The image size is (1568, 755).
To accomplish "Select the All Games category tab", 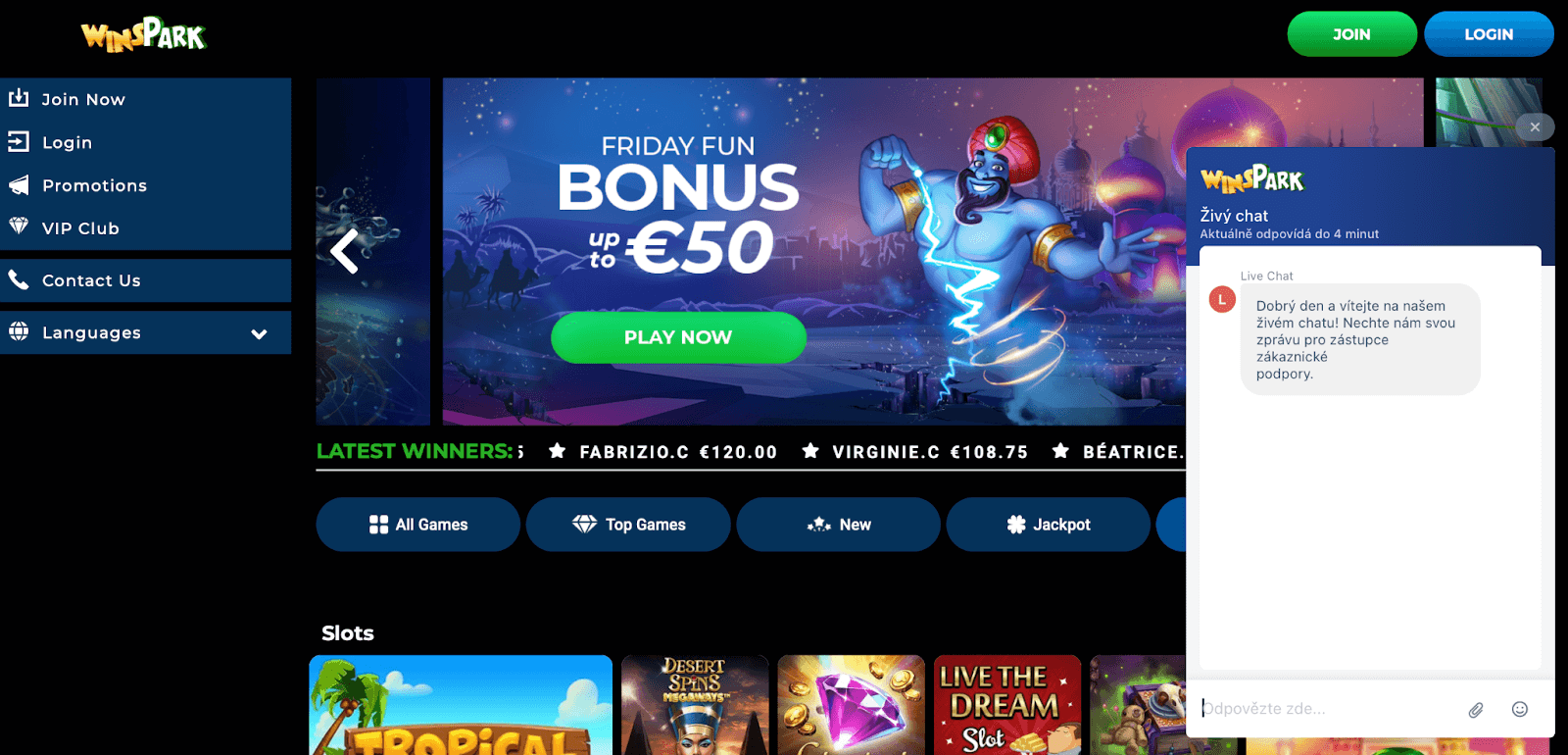I will 418,525.
